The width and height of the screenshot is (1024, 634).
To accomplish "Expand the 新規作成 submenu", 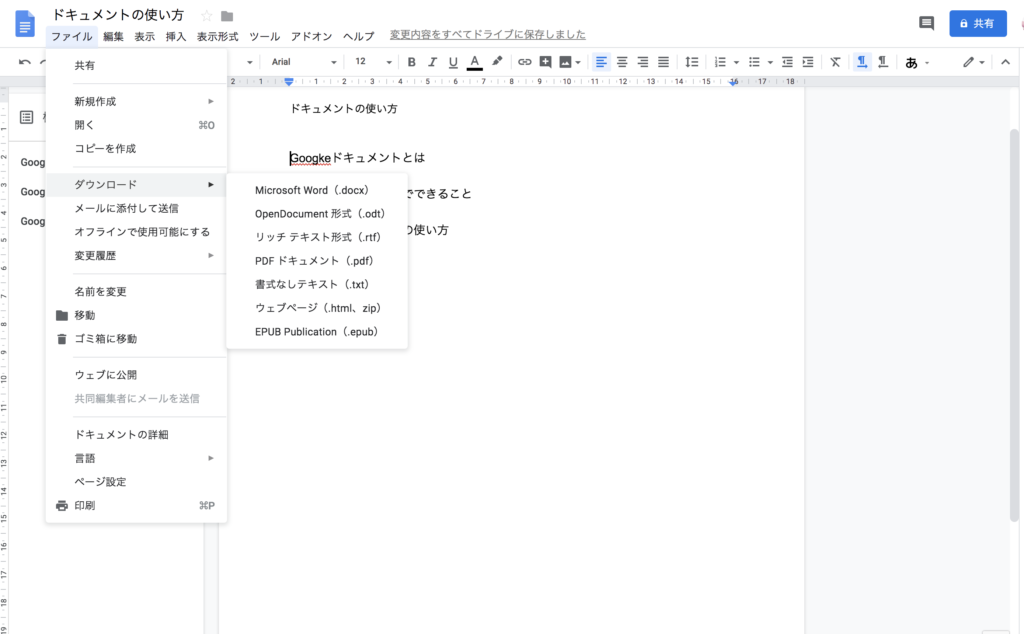I will click(x=136, y=101).
